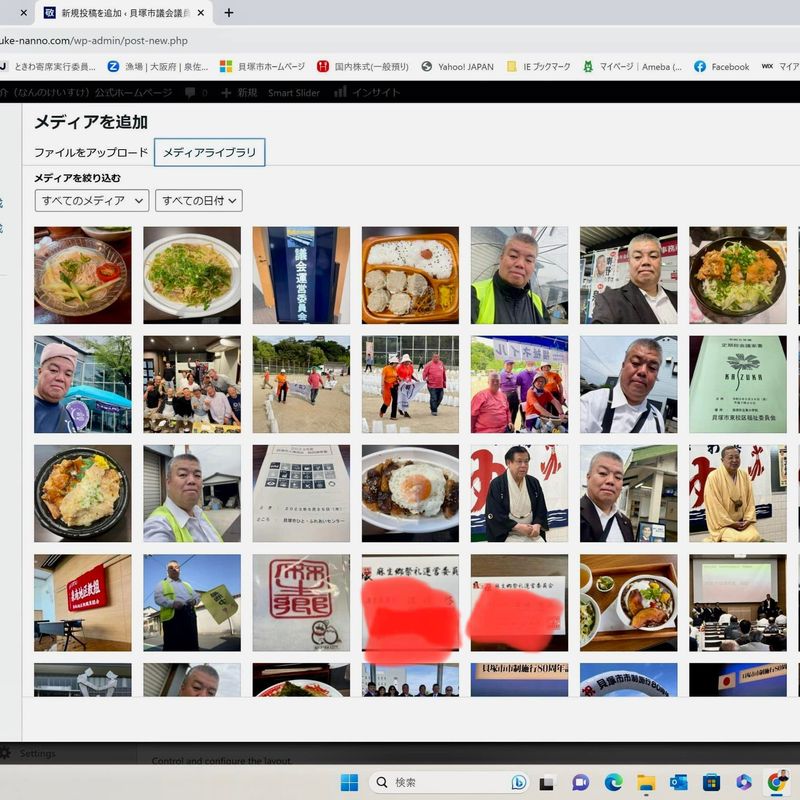Open File Explorer from taskbar

click(646, 782)
